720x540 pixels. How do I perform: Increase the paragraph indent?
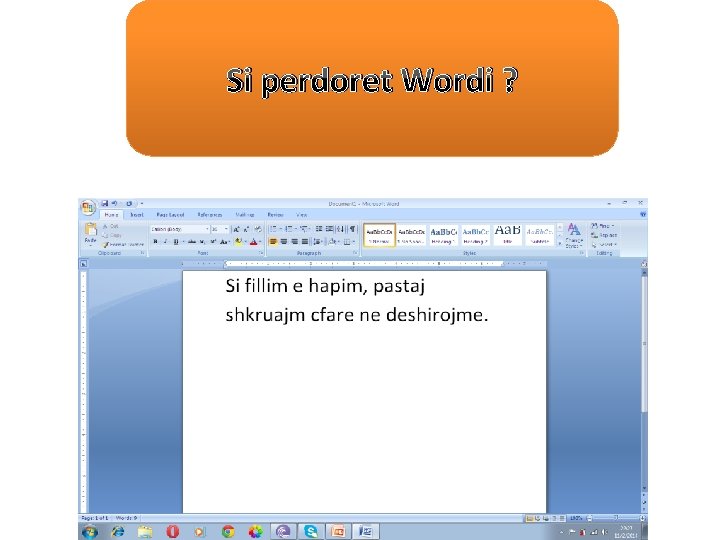coord(329,229)
